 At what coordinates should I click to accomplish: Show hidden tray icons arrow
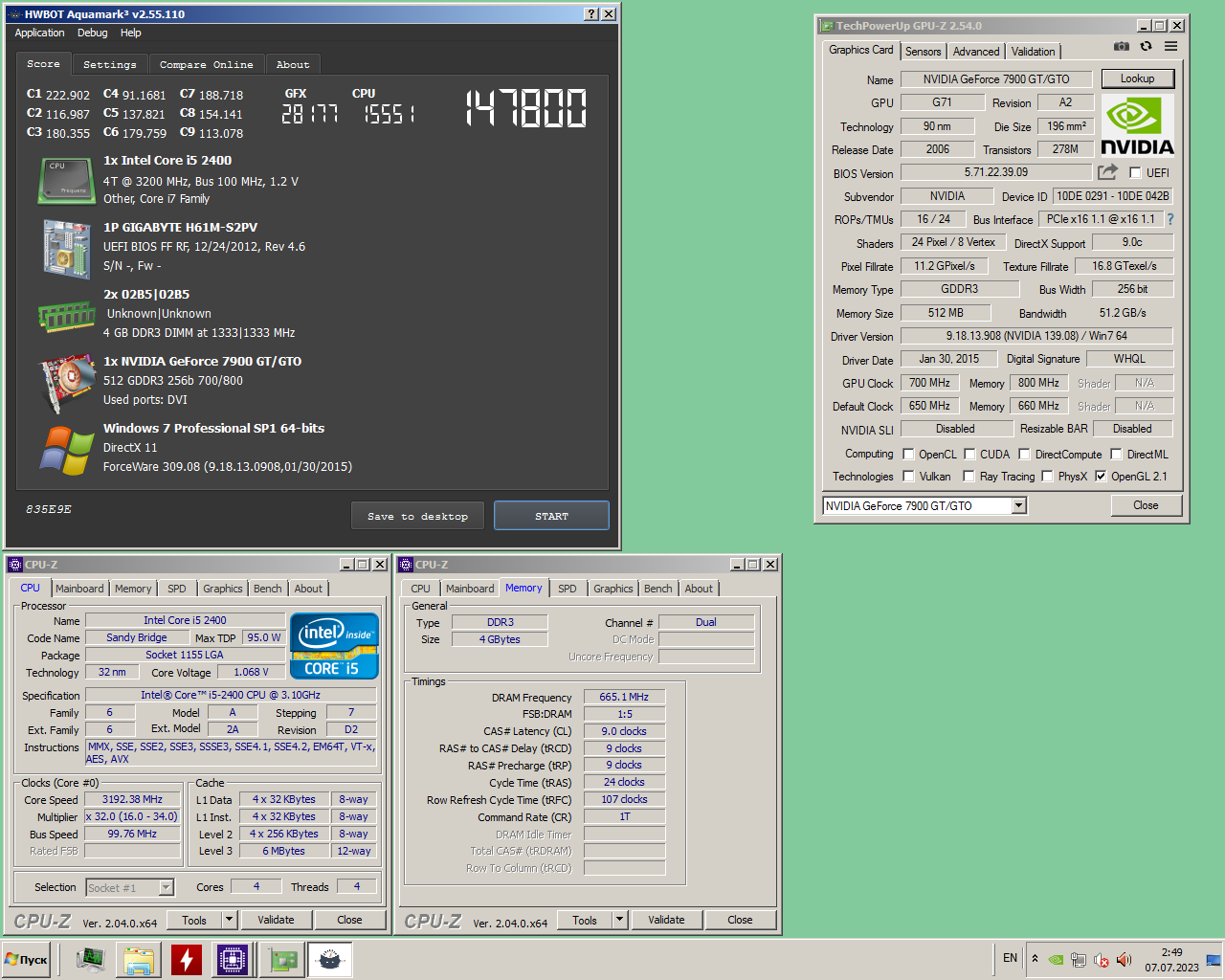[1035, 958]
